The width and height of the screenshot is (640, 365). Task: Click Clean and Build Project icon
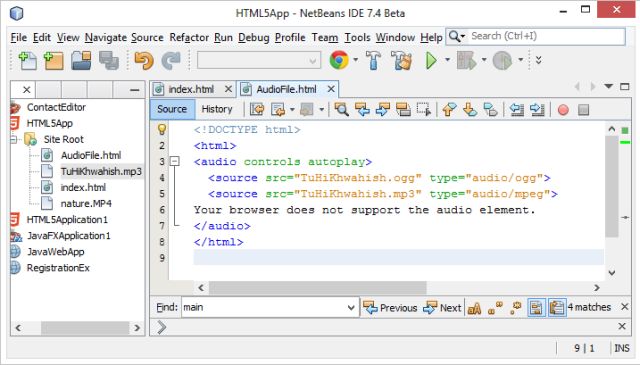[x=401, y=60]
